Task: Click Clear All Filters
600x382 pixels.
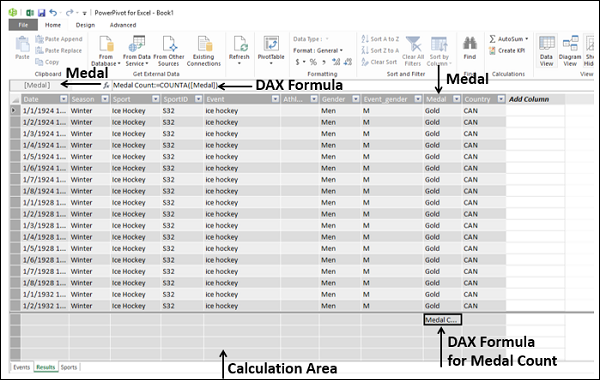Action: coord(413,51)
